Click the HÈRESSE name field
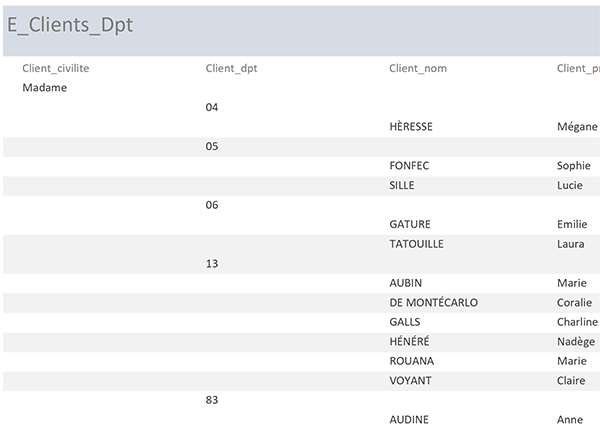 tap(411, 126)
